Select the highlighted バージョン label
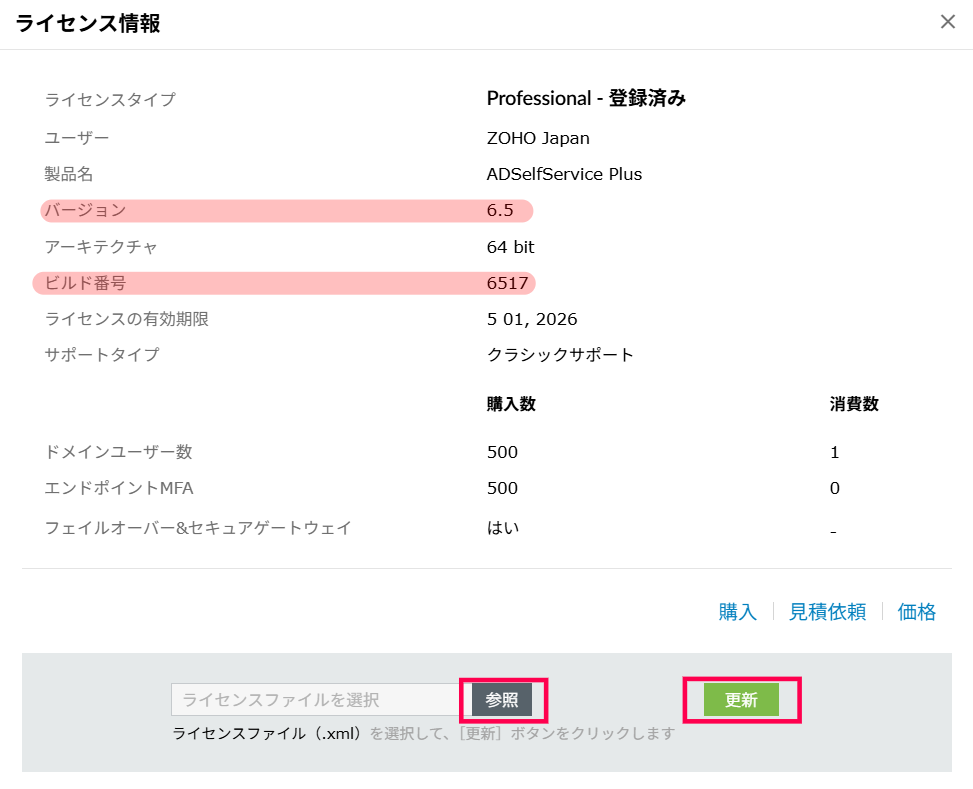The width and height of the screenshot is (973, 789). [x=85, y=210]
